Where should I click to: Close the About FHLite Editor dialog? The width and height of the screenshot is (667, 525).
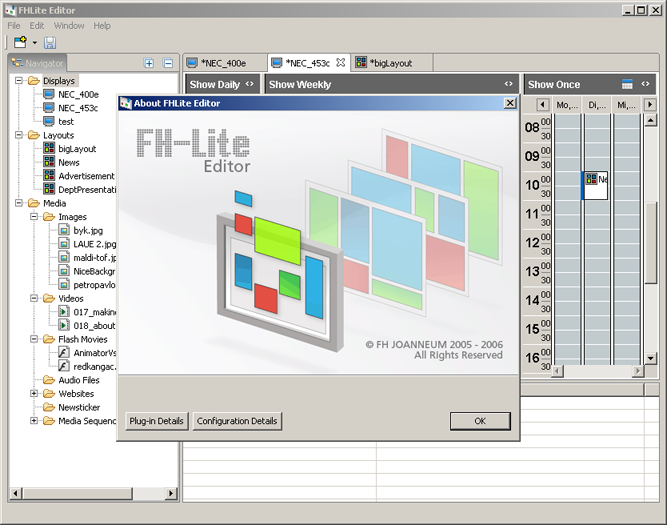(510, 103)
